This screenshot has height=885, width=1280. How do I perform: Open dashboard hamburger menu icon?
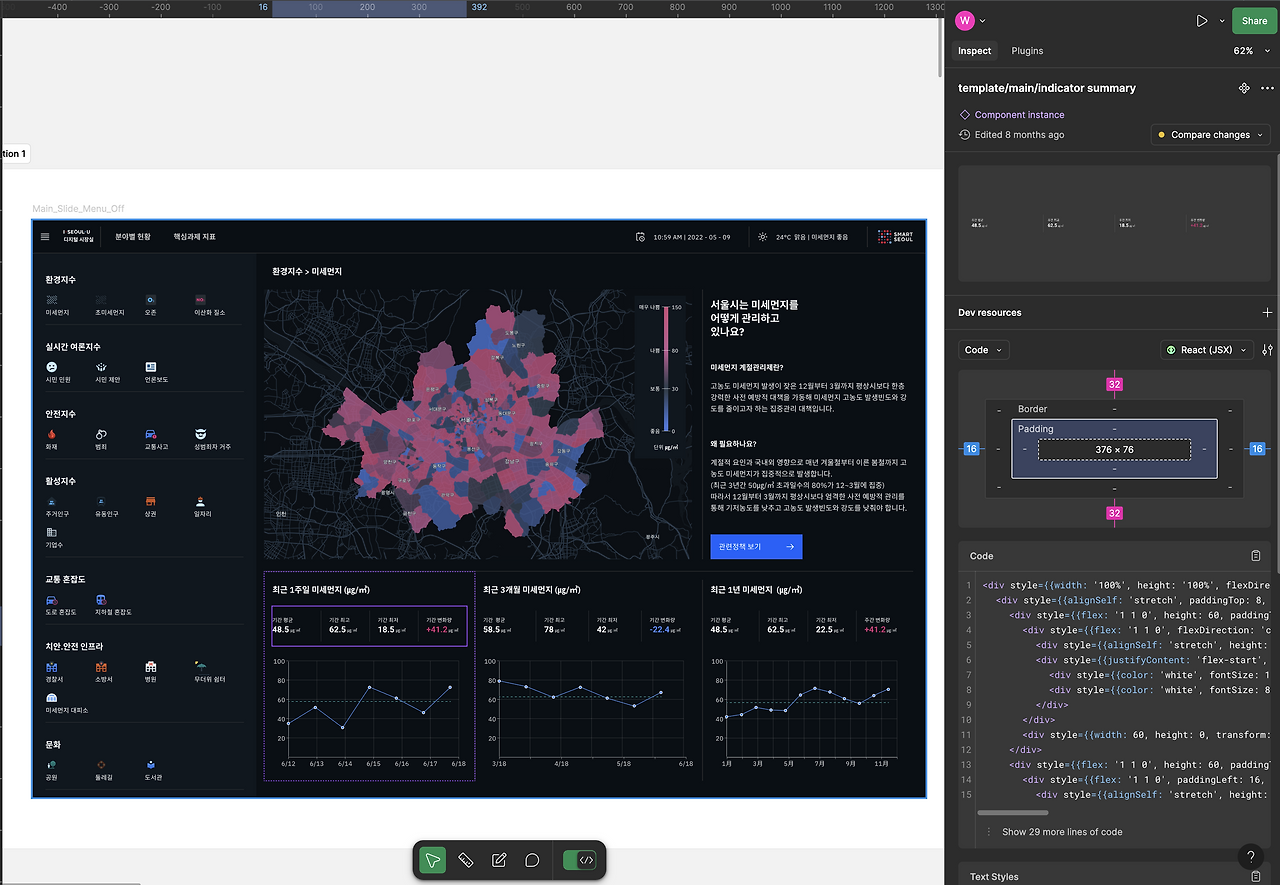[45, 237]
